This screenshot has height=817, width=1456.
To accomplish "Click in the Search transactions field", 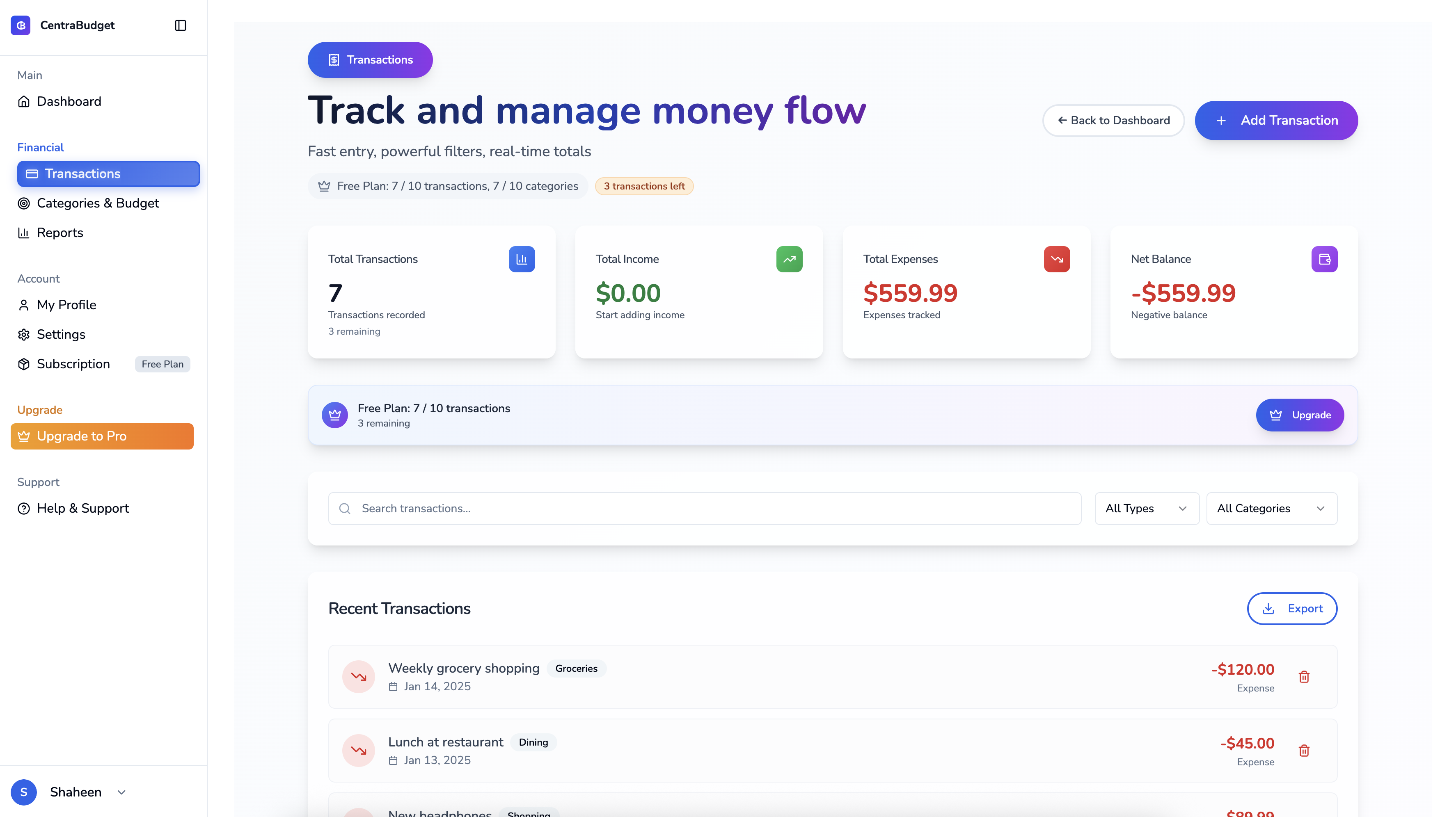I will (705, 509).
